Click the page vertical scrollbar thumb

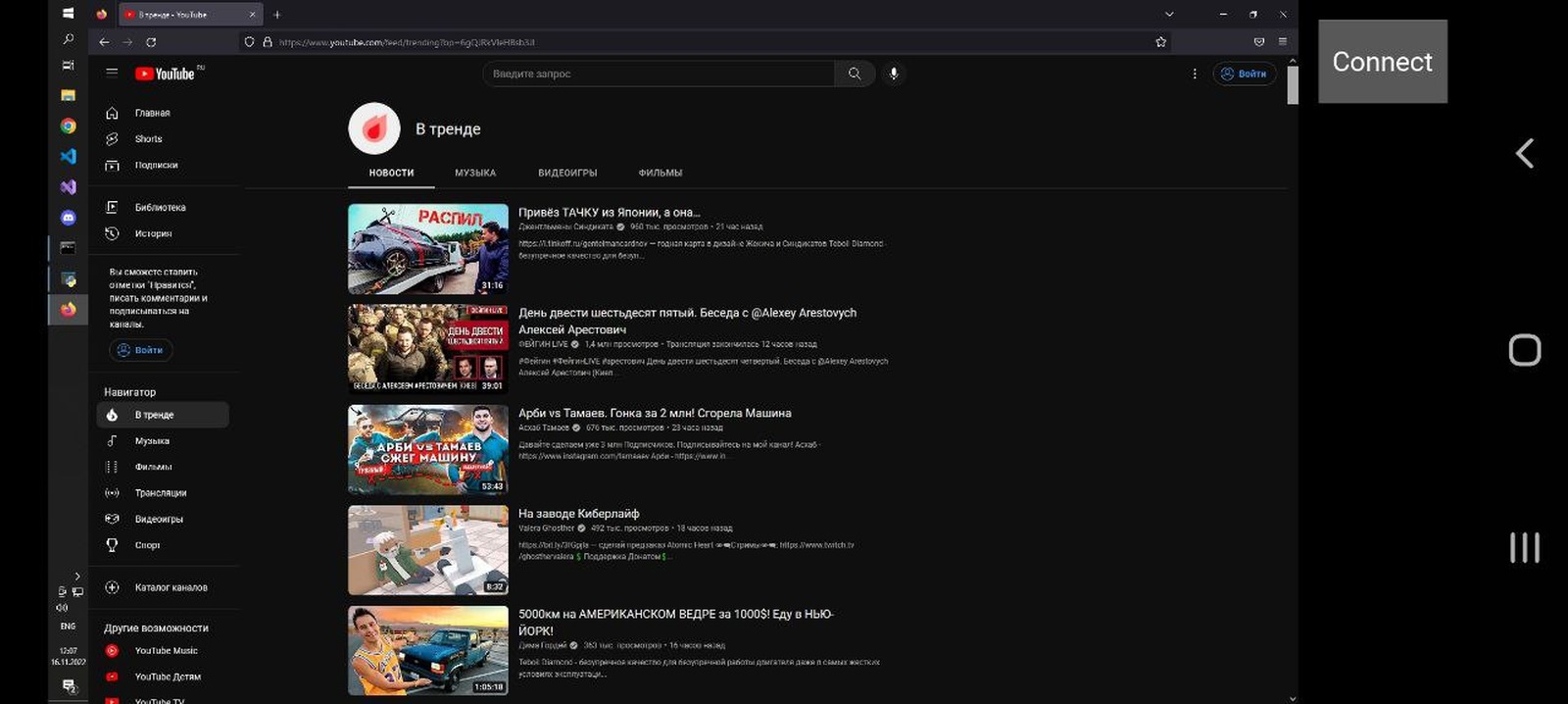1293,84
